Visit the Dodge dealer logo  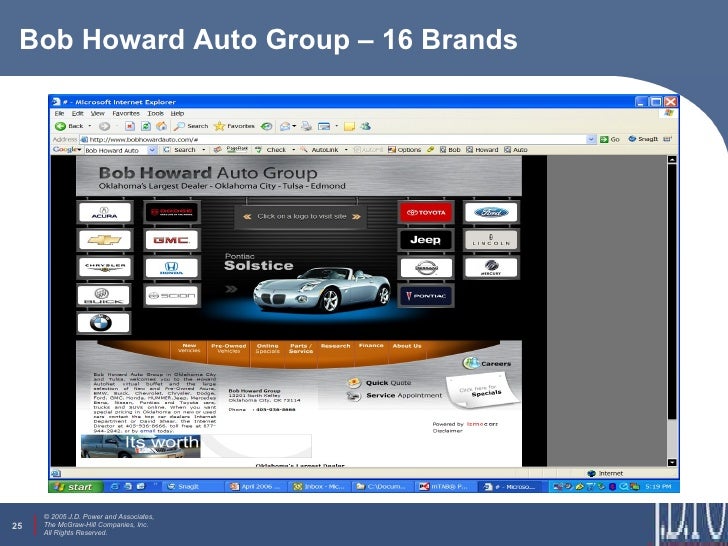pyautogui.click(x=171, y=213)
